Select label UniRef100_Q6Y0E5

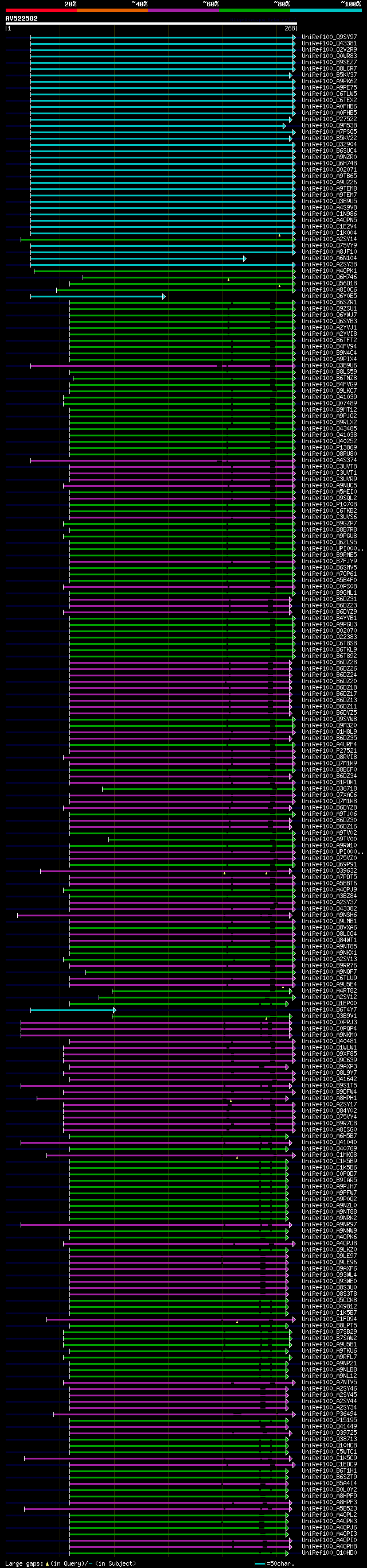click(x=329, y=296)
